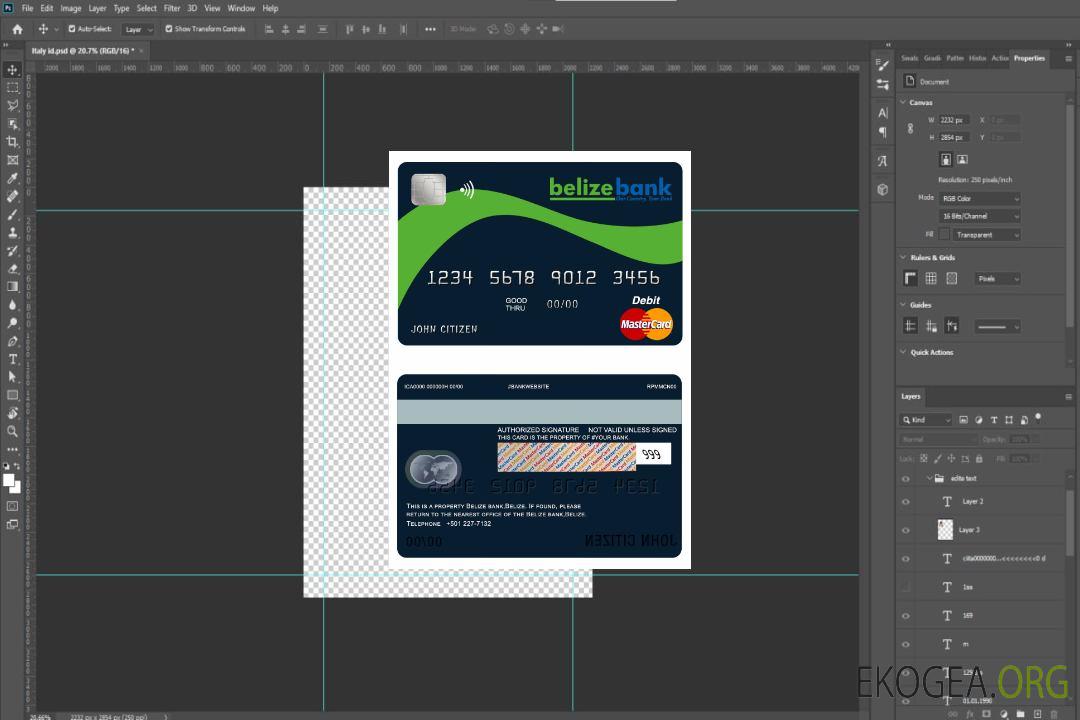Open the Glyphs panel icon

883,161
